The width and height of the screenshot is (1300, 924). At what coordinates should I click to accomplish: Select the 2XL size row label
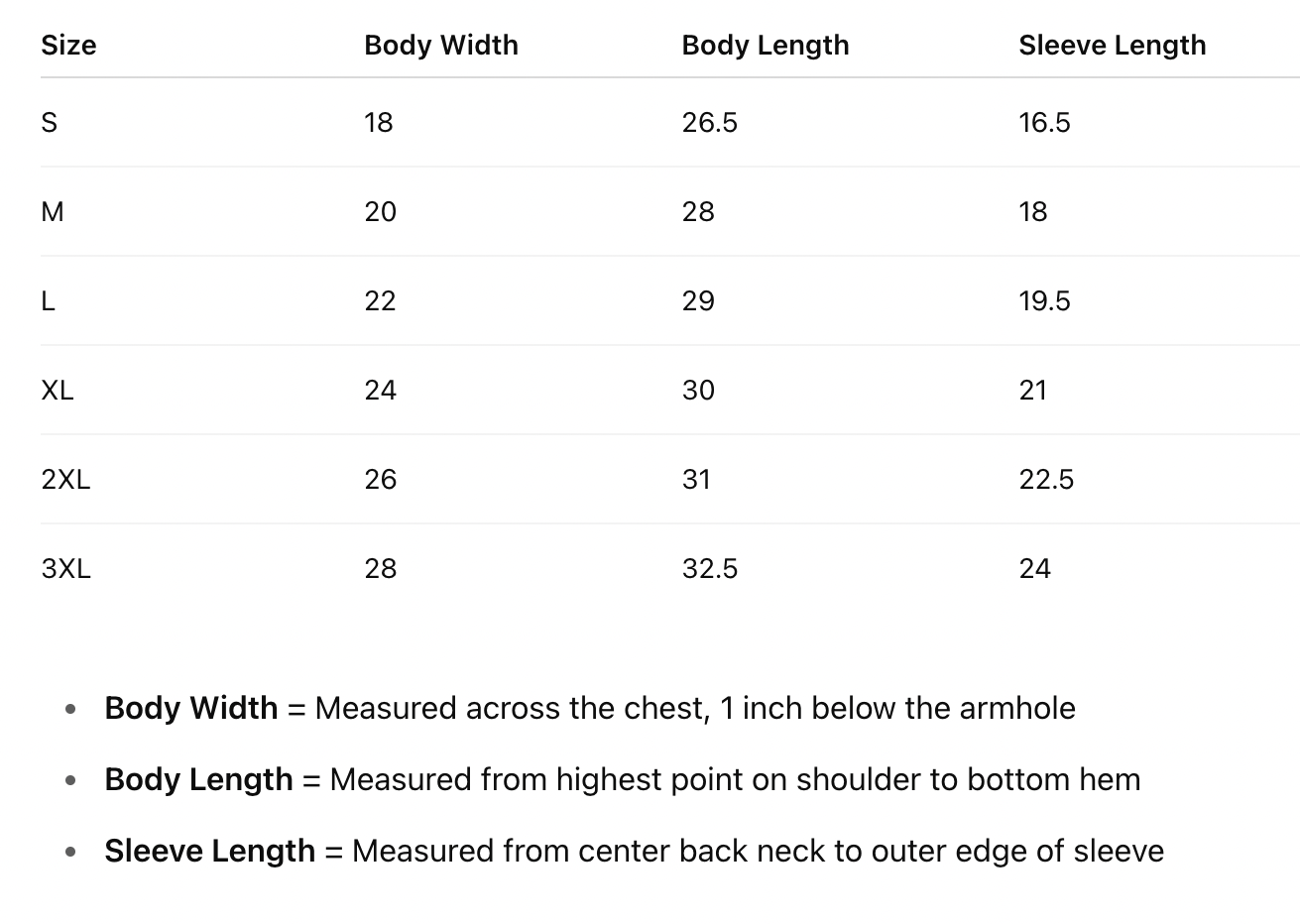pos(65,479)
